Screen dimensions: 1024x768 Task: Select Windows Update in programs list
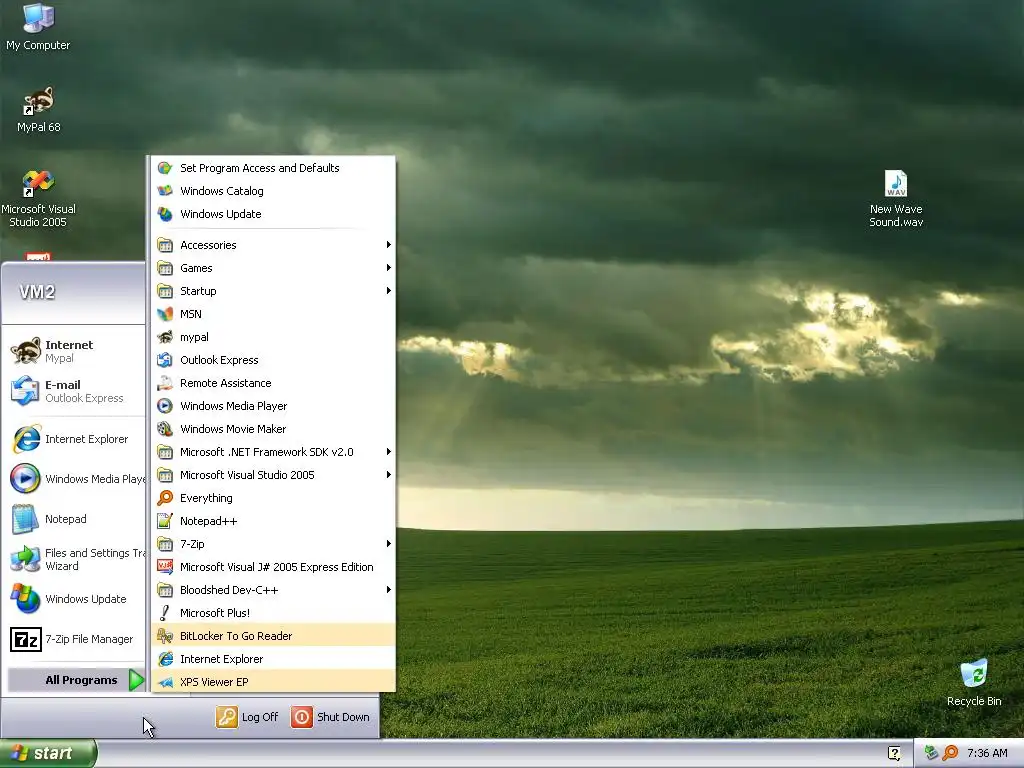pos(273,214)
